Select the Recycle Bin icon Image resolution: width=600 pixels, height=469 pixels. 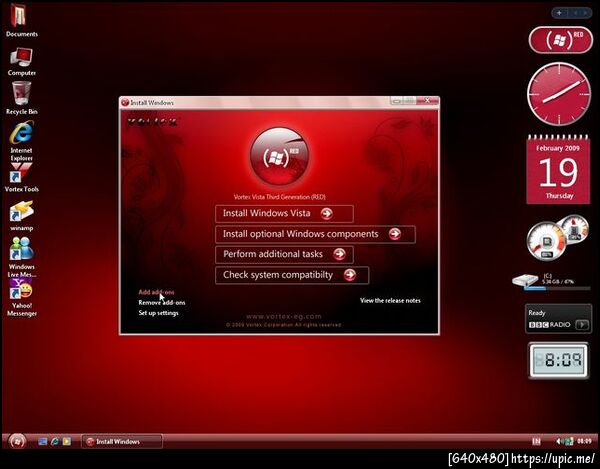tap(21, 98)
